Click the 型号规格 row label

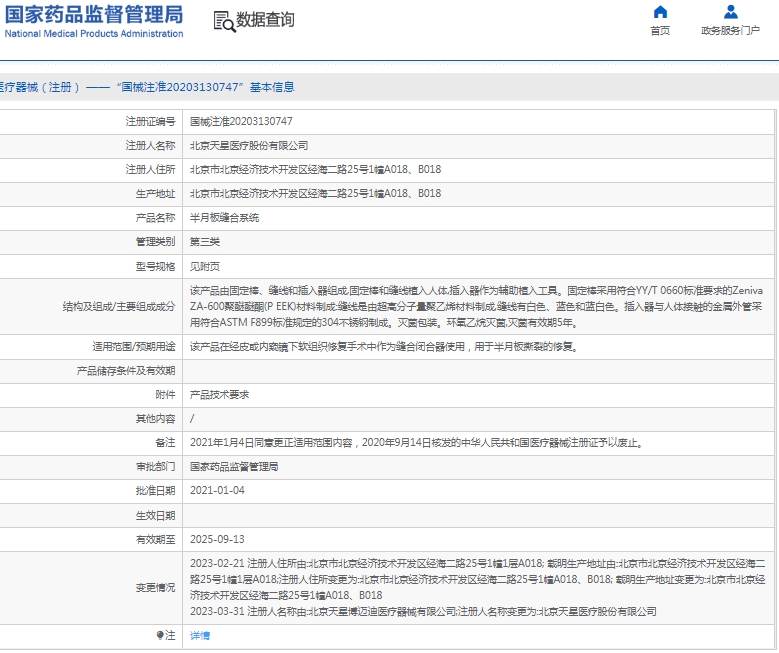click(x=156, y=267)
